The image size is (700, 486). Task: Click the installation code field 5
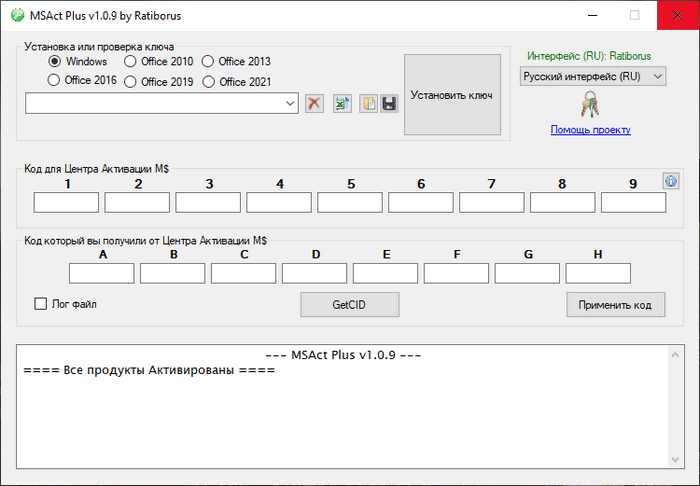pos(350,203)
